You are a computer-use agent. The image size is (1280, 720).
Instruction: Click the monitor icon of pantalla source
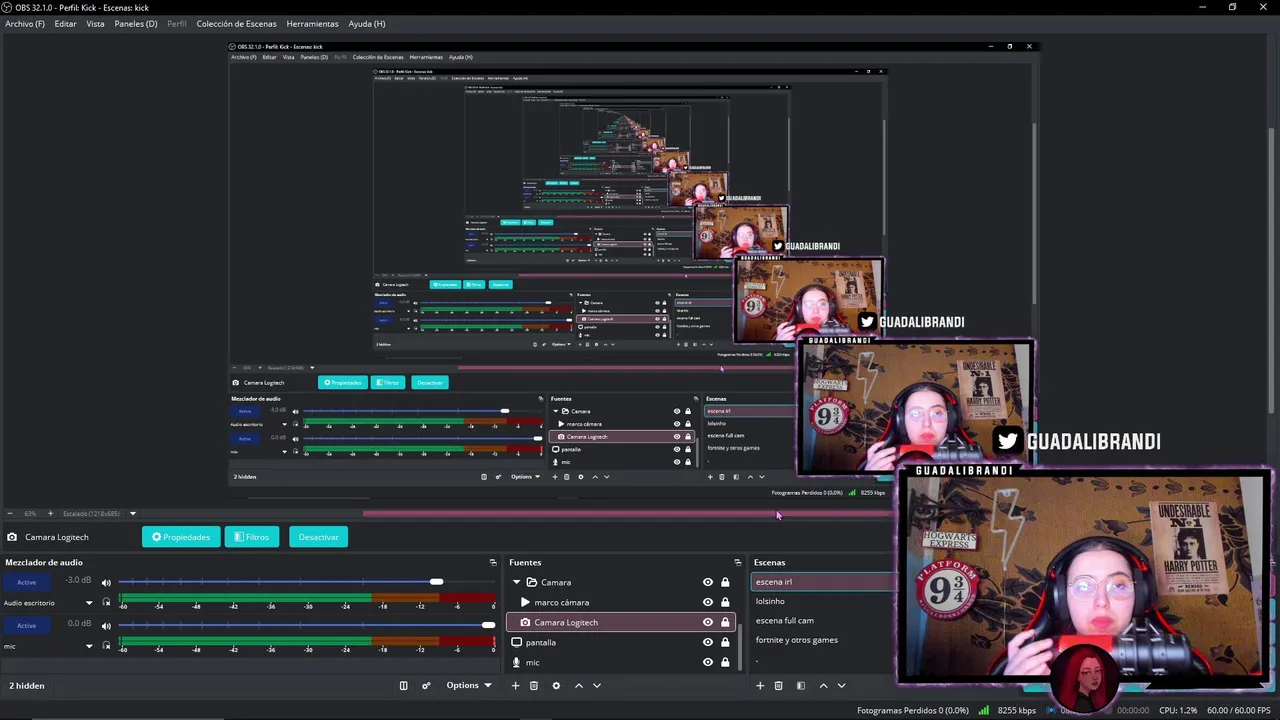516,642
